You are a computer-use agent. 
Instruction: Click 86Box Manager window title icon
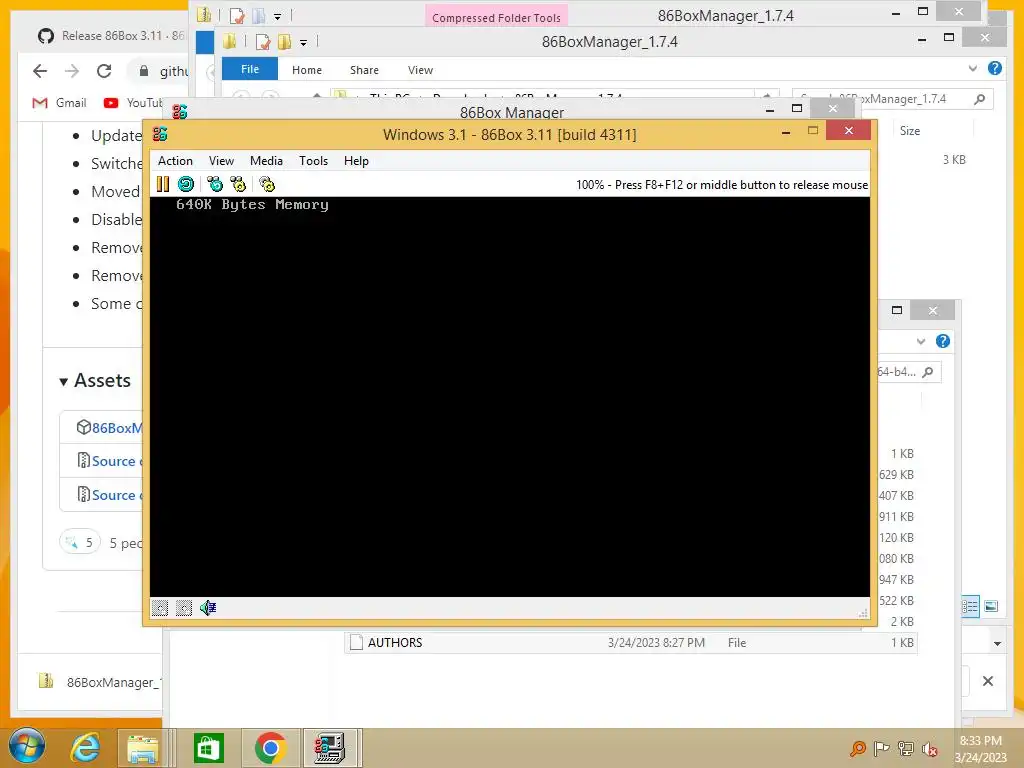coord(180,112)
